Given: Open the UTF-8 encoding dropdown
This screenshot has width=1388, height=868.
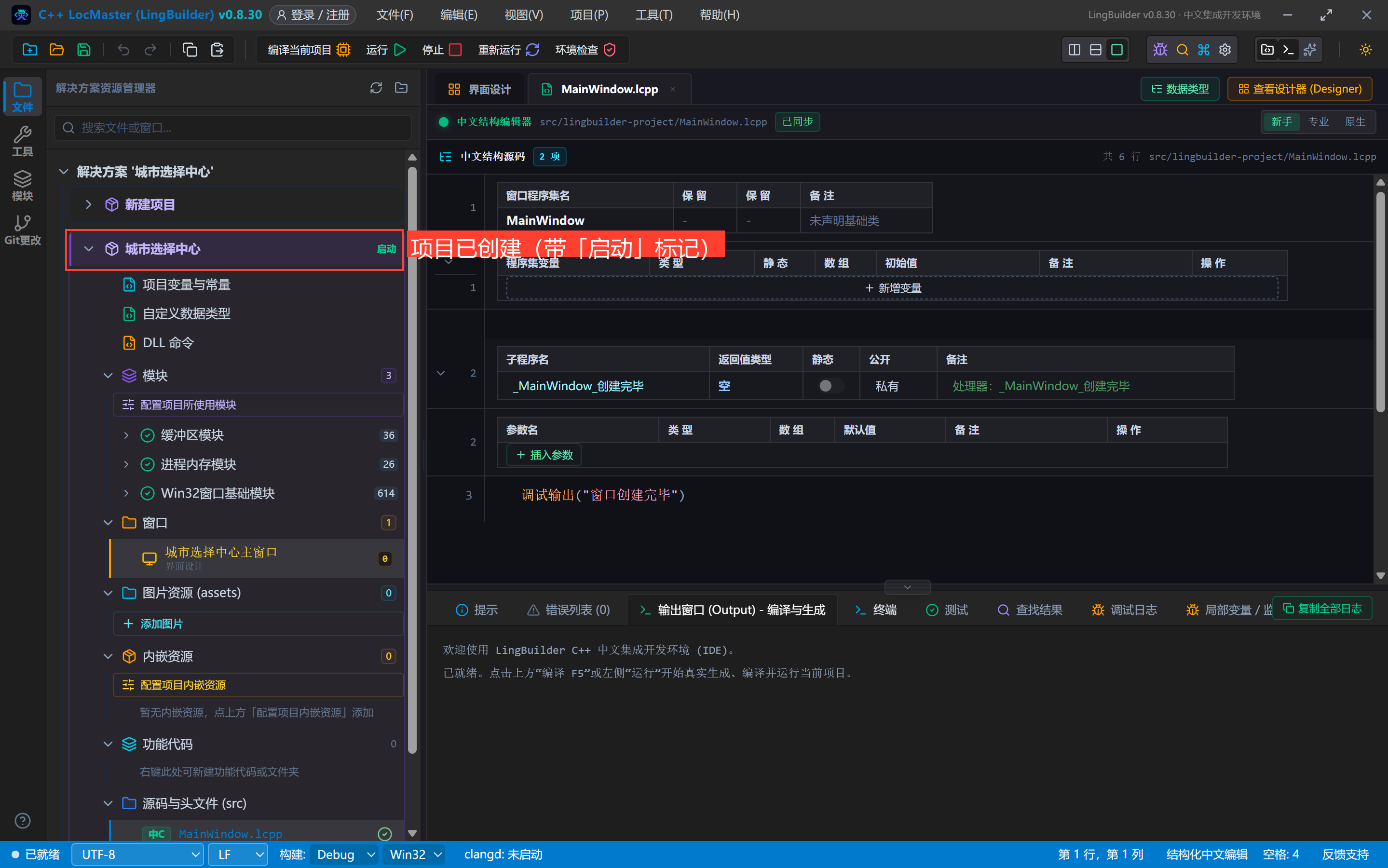Looking at the screenshot, I should coord(137,855).
